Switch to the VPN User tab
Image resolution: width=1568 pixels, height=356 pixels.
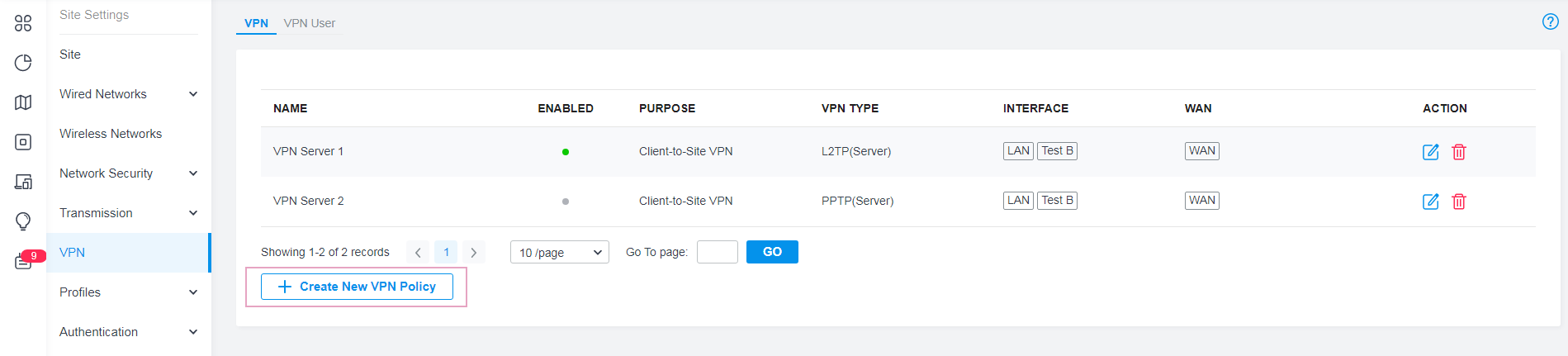click(x=310, y=23)
